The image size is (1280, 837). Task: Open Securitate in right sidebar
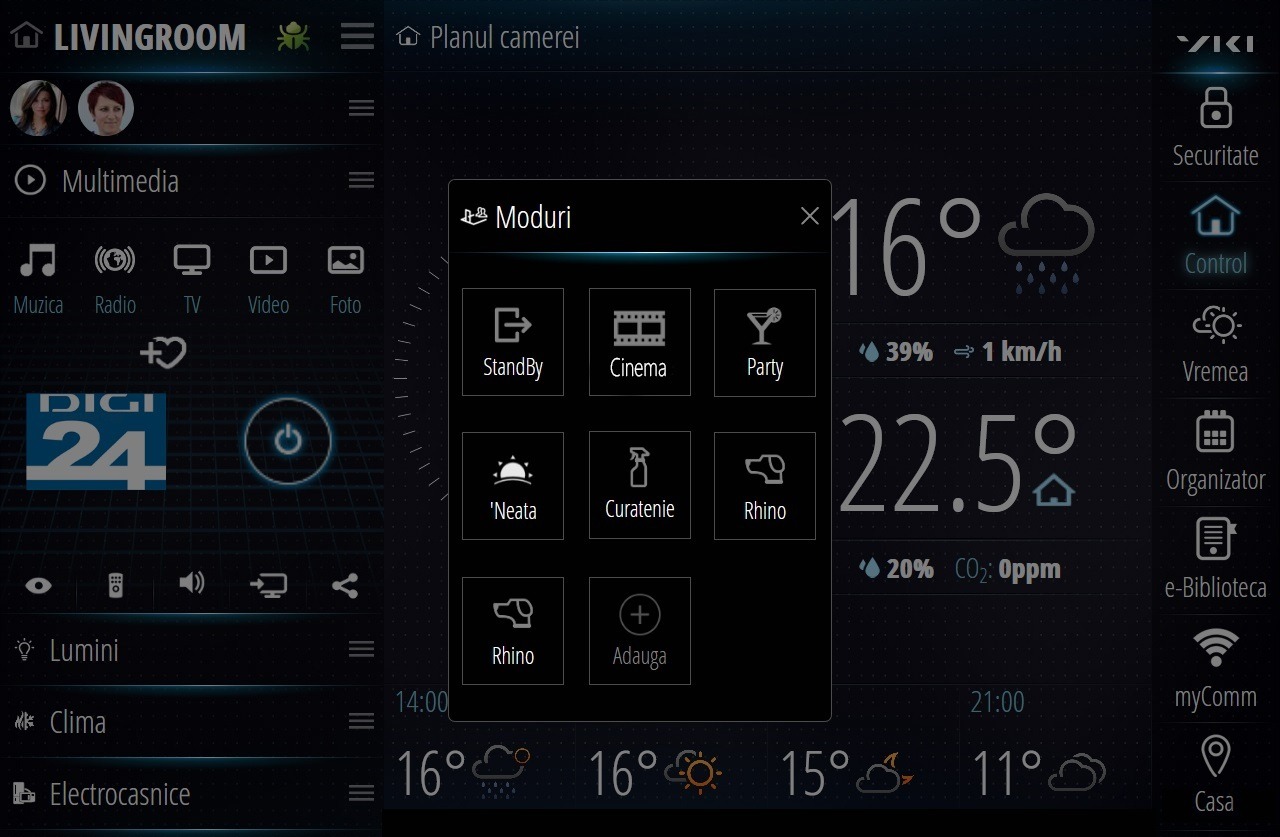[1215, 127]
